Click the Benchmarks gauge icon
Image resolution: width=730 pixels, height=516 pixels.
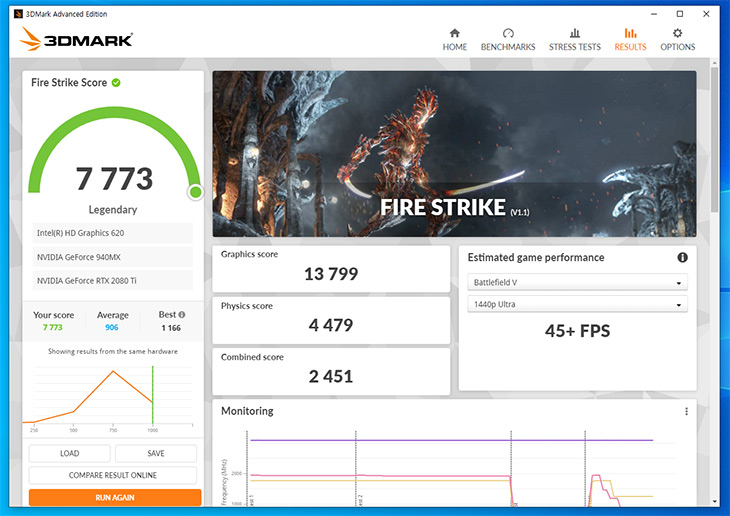[x=508, y=33]
